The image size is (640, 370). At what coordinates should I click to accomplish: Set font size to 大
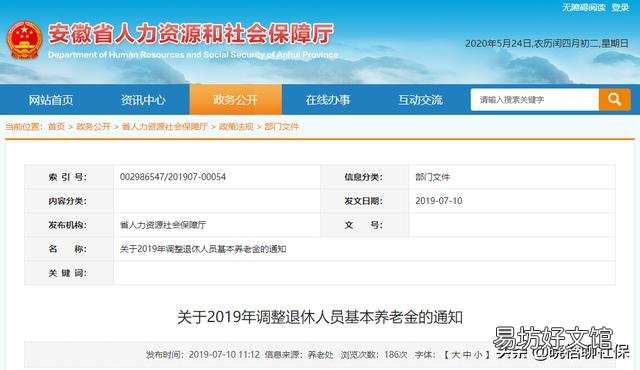(x=456, y=354)
